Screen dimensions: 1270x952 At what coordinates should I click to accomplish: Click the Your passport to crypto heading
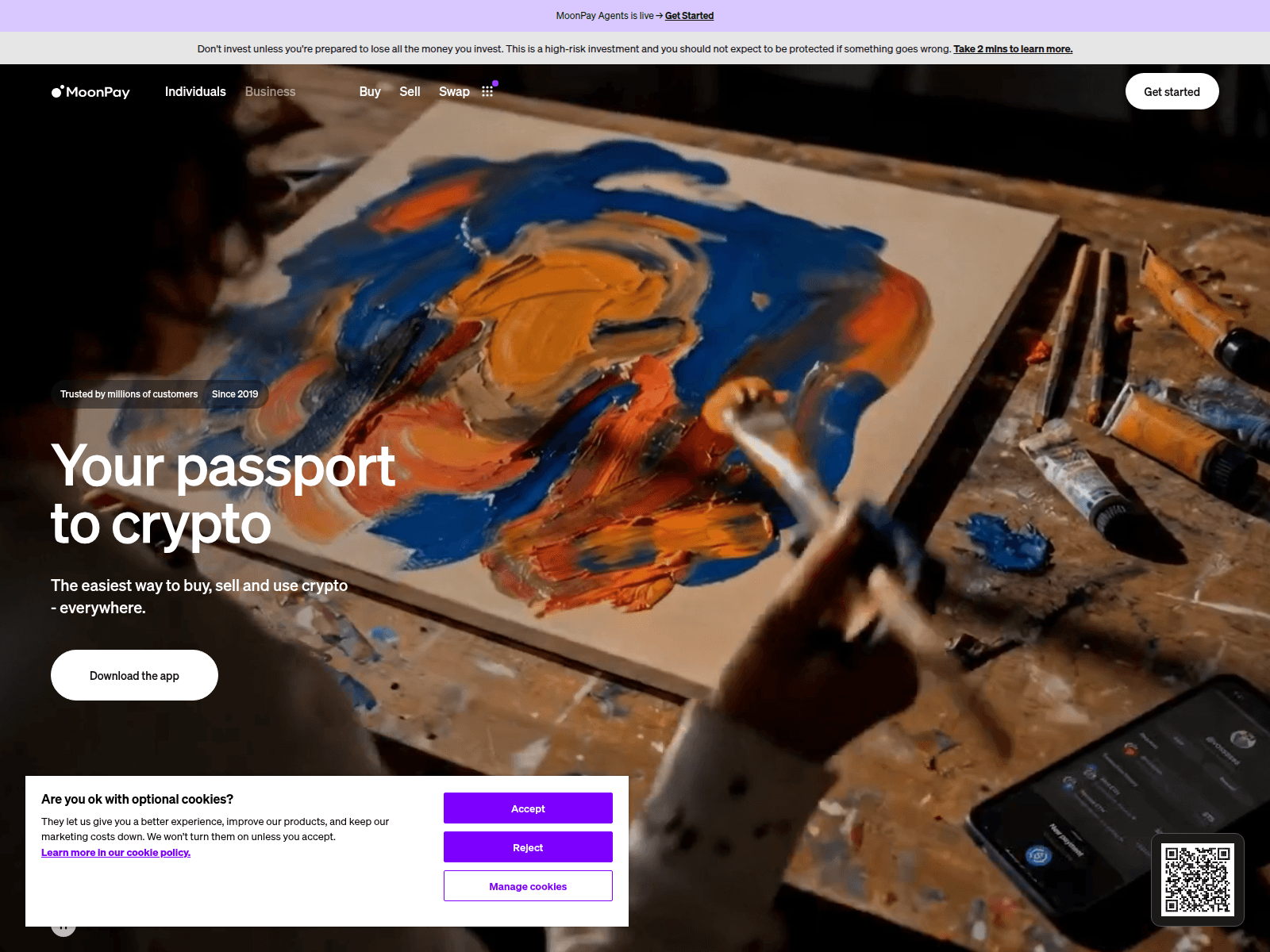(x=223, y=494)
